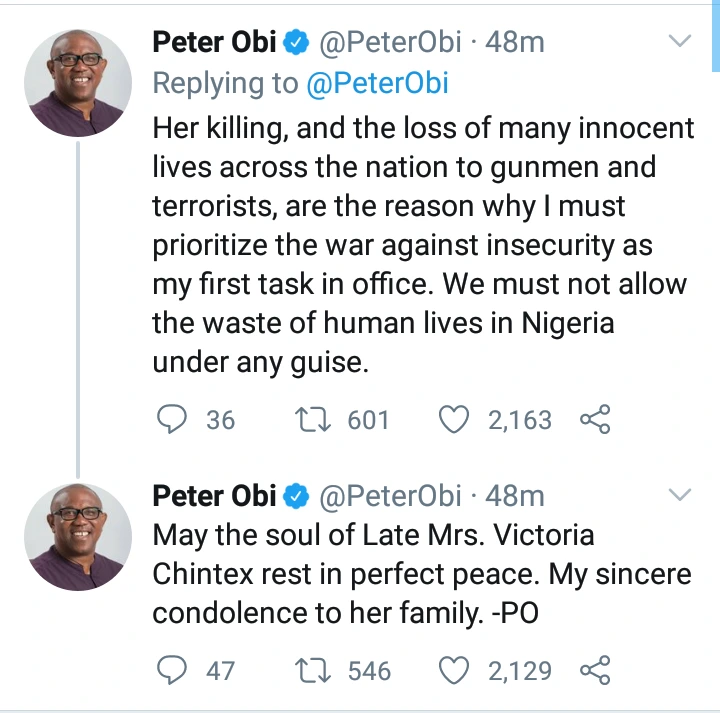
Task: Share the first tweet about insecurity
Action: (594, 420)
